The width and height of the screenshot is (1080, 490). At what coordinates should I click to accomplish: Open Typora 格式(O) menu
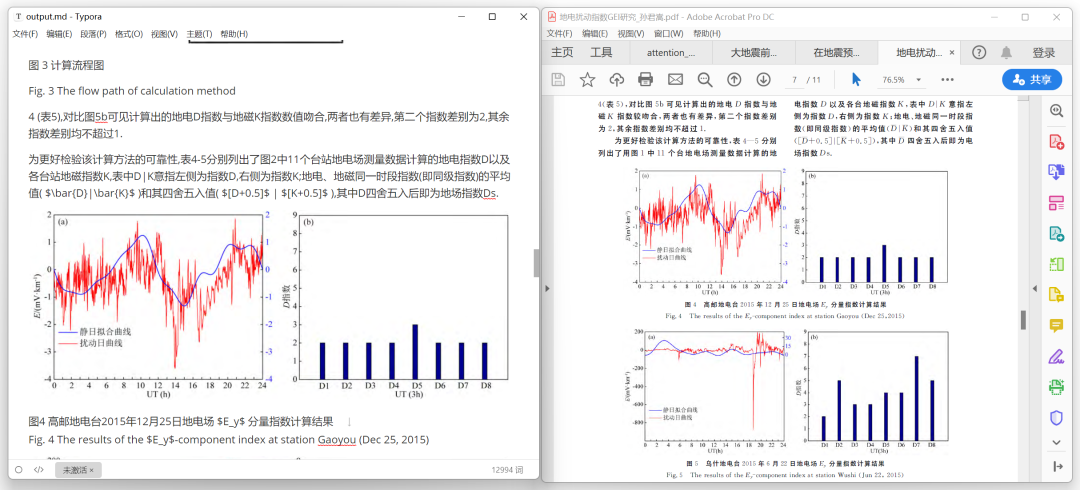tap(129, 34)
